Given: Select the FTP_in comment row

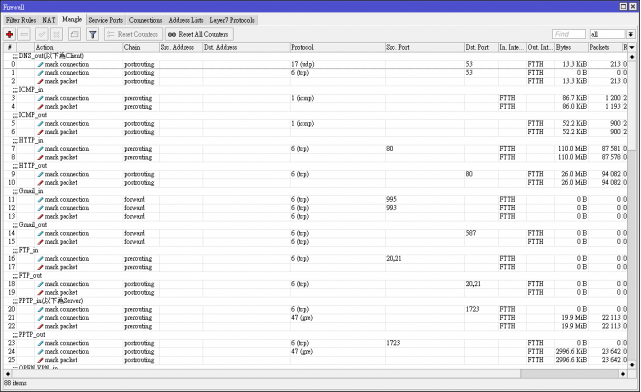Looking at the screenshot, I should (x=315, y=250).
